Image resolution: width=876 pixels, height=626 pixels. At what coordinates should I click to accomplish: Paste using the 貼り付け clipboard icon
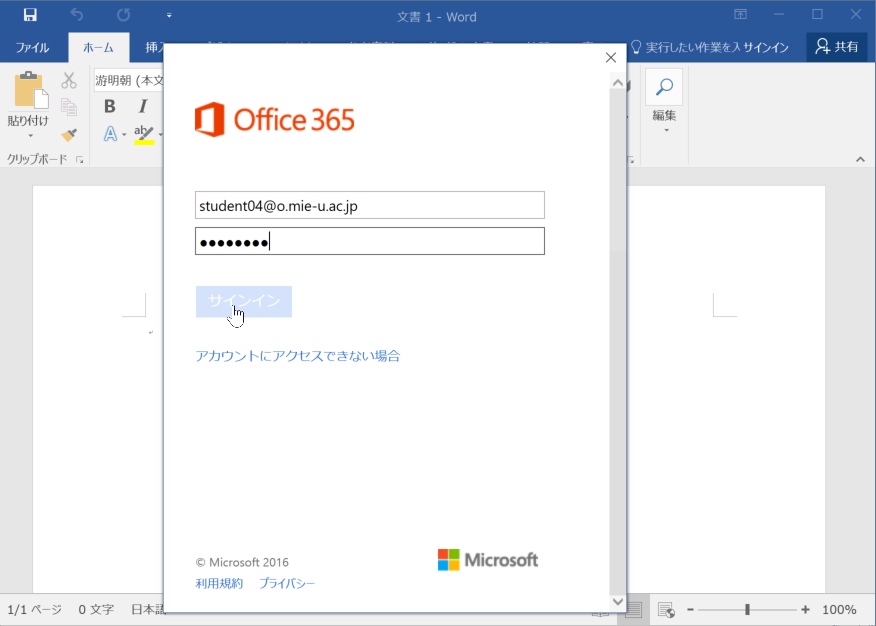(29, 90)
